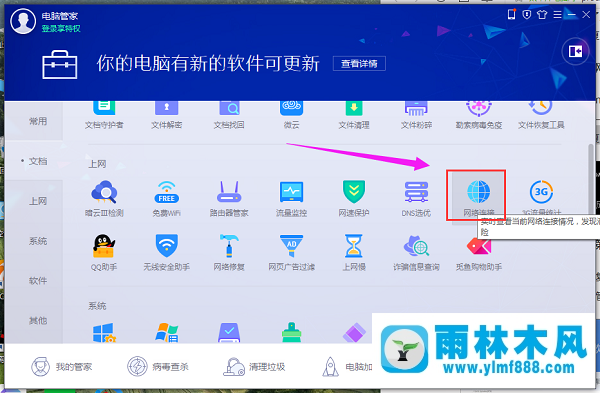Open 路由器管家 router manager
The width and height of the screenshot is (600, 393).
229,199
